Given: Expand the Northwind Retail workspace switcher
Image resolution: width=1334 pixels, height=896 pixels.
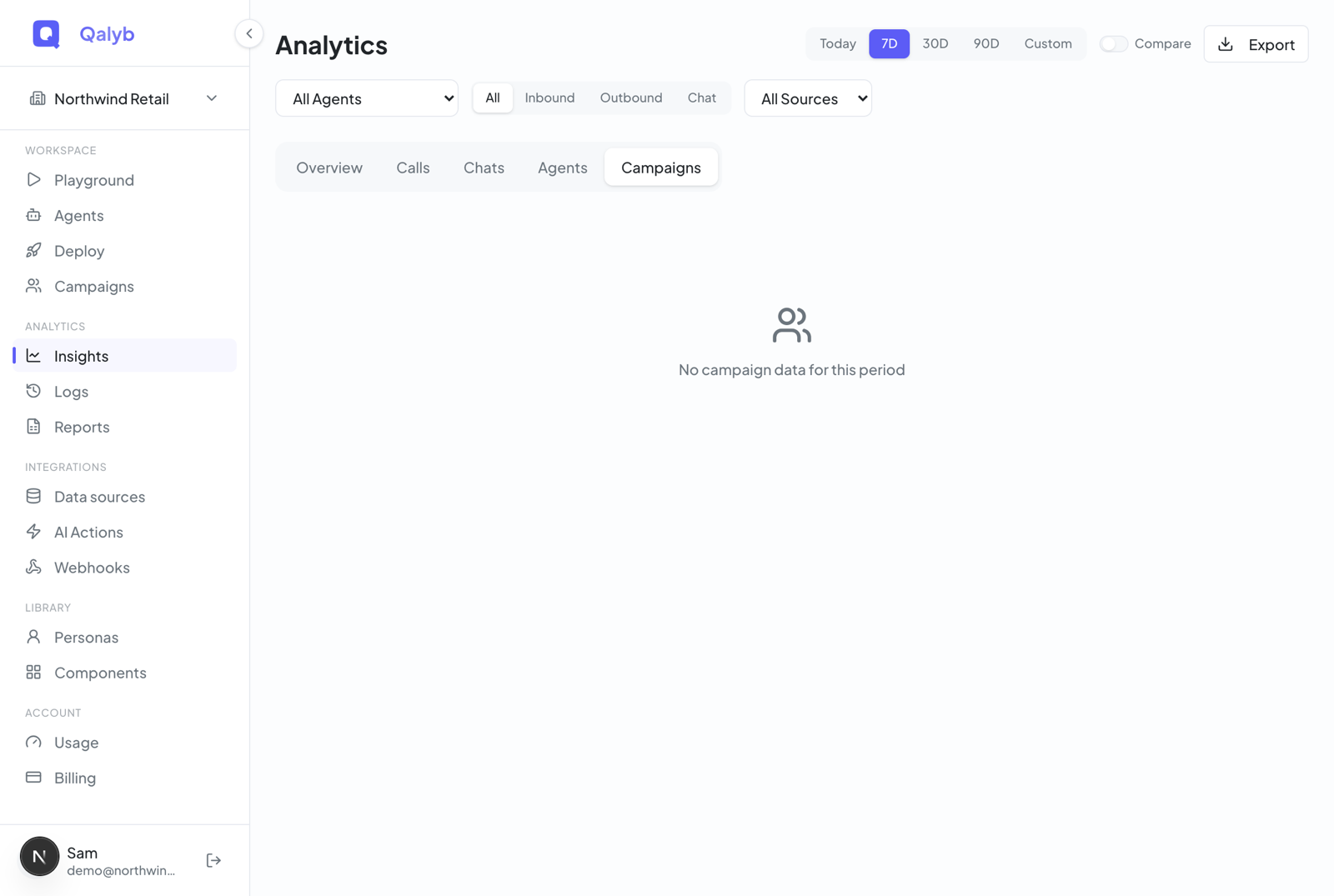Looking at the screenshot, I should (125, 98).
